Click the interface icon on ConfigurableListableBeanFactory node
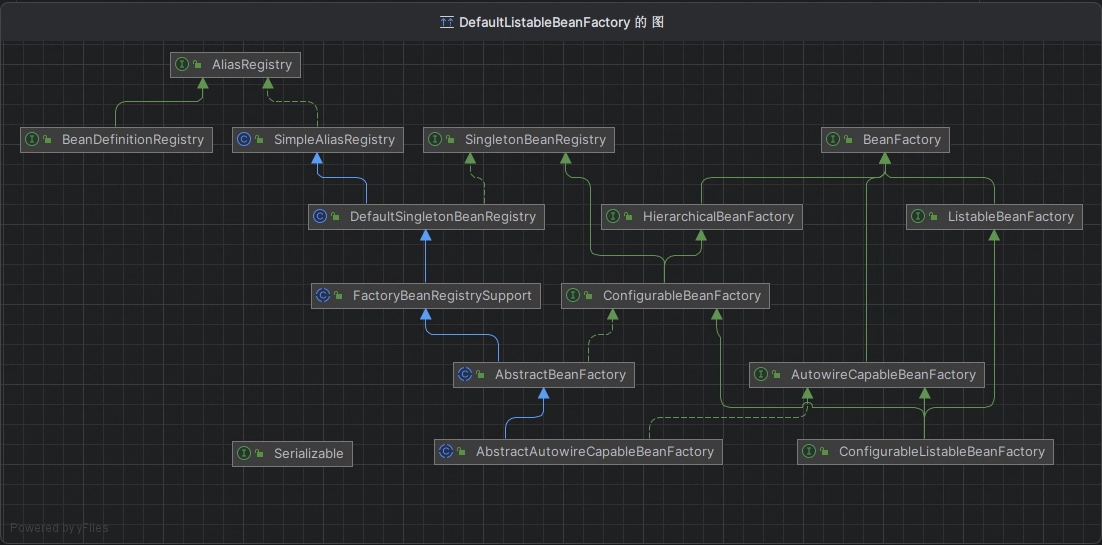This screenshot has height=545, width=1102. (808, 452)
